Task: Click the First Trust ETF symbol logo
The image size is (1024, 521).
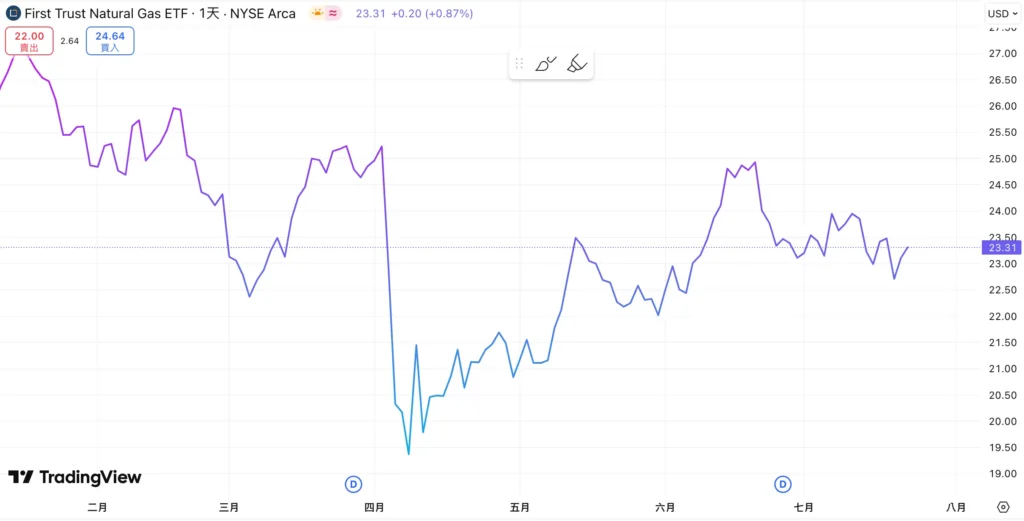Action: (13, 14)
